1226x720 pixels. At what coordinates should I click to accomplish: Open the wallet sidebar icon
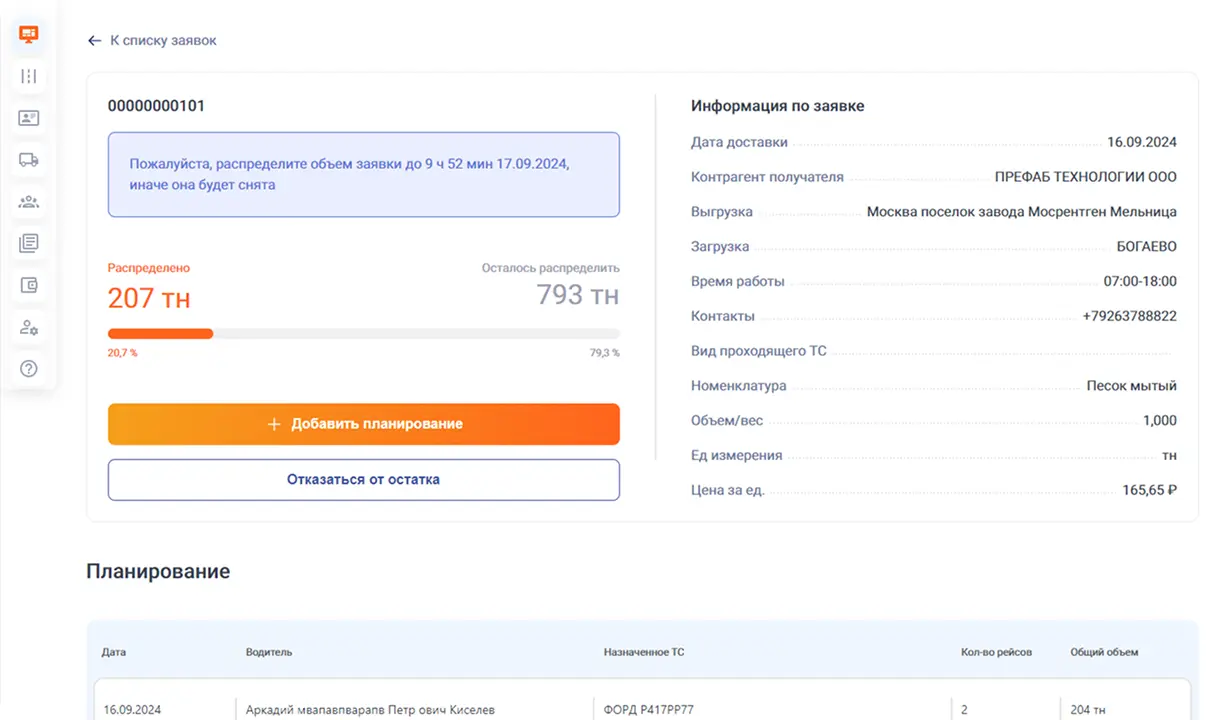(x=29, y=285)
